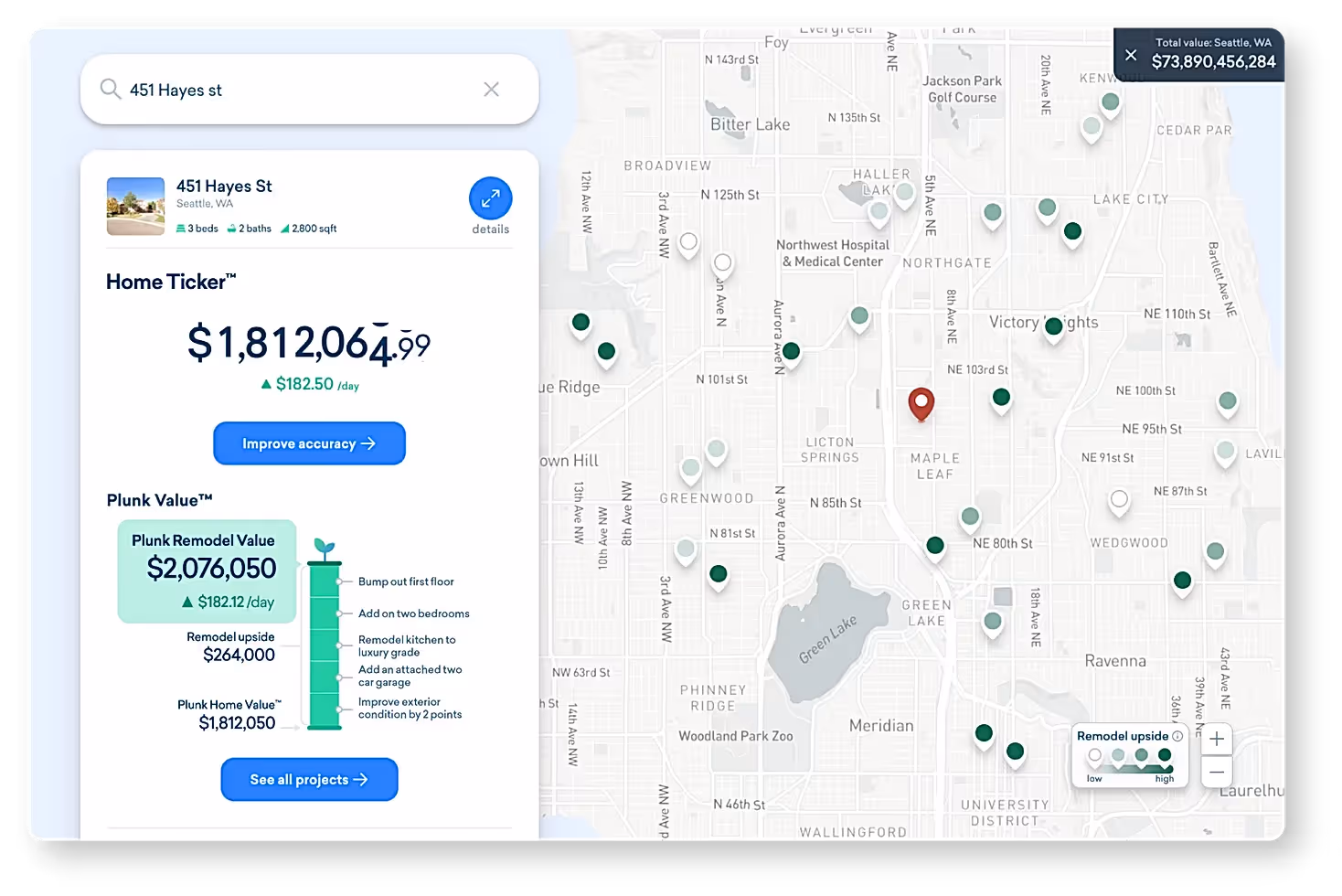Click the Improve accuracy button

(x=309, y=443)
